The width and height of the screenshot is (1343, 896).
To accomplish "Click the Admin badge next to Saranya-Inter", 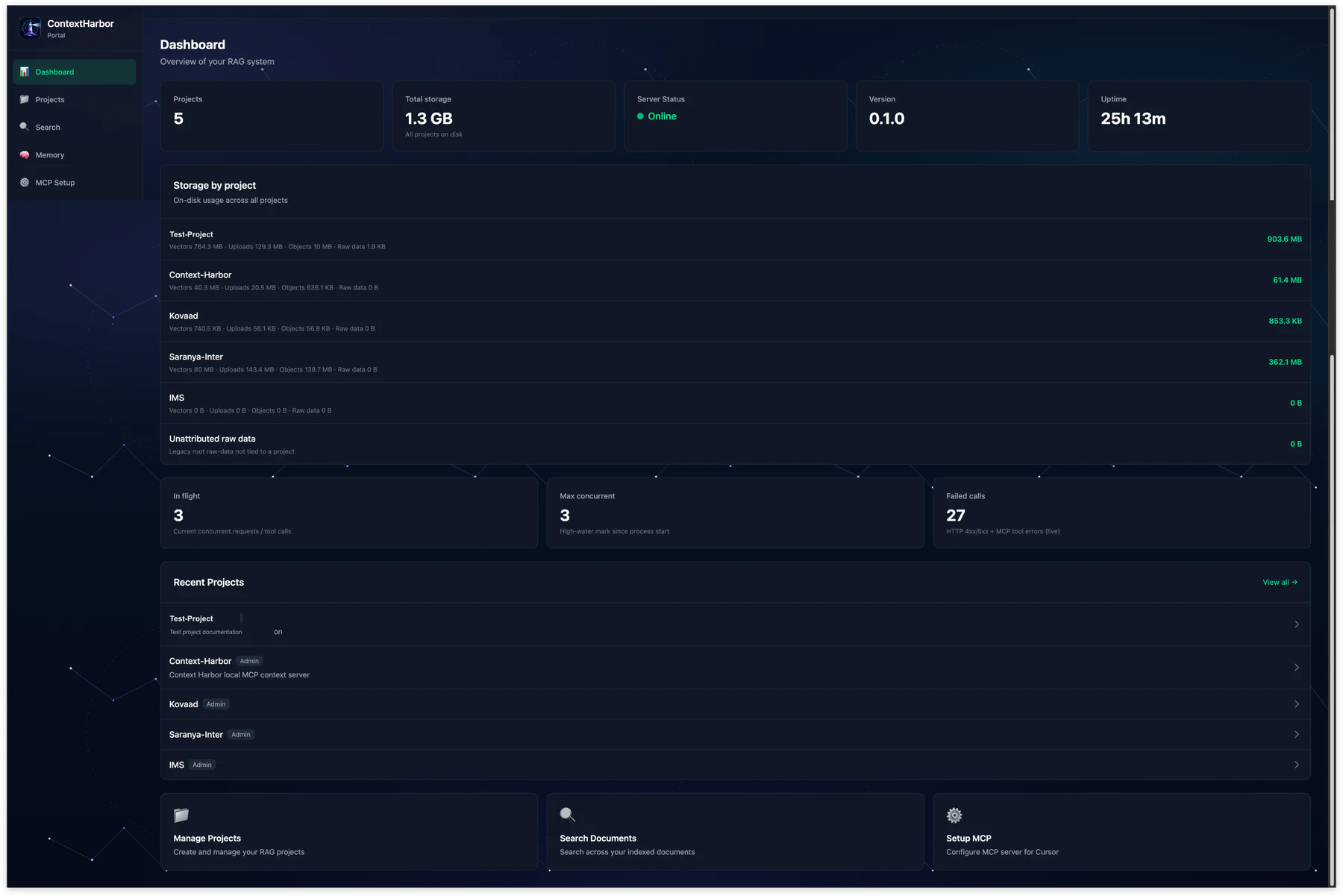I will pyautogui.click(x=241, y=735).
